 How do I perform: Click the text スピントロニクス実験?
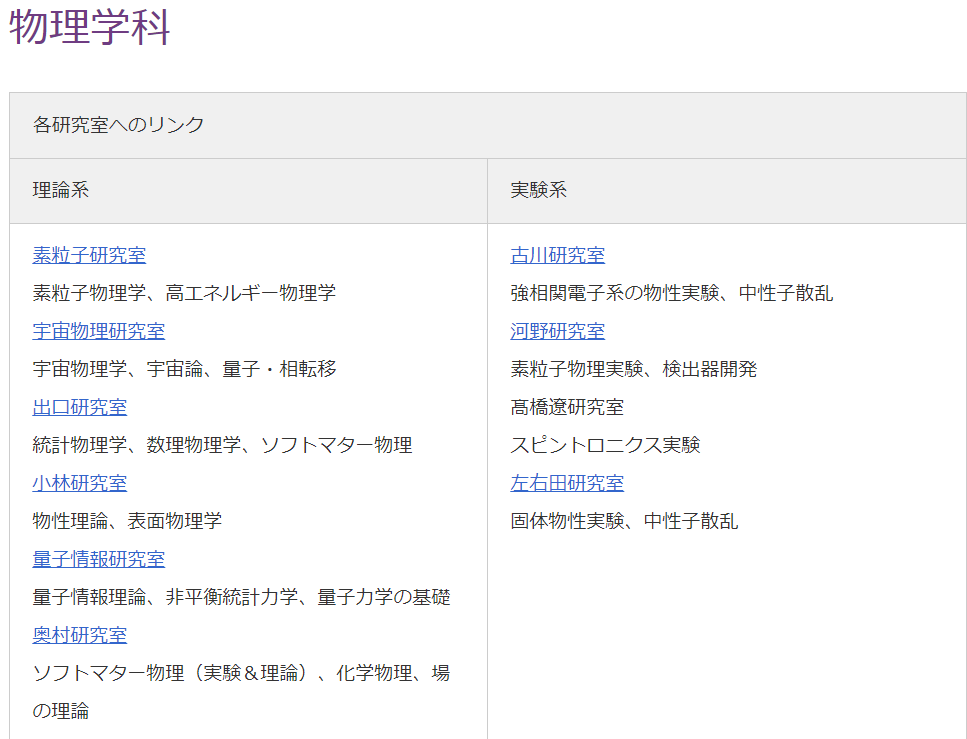click(605, 445)
